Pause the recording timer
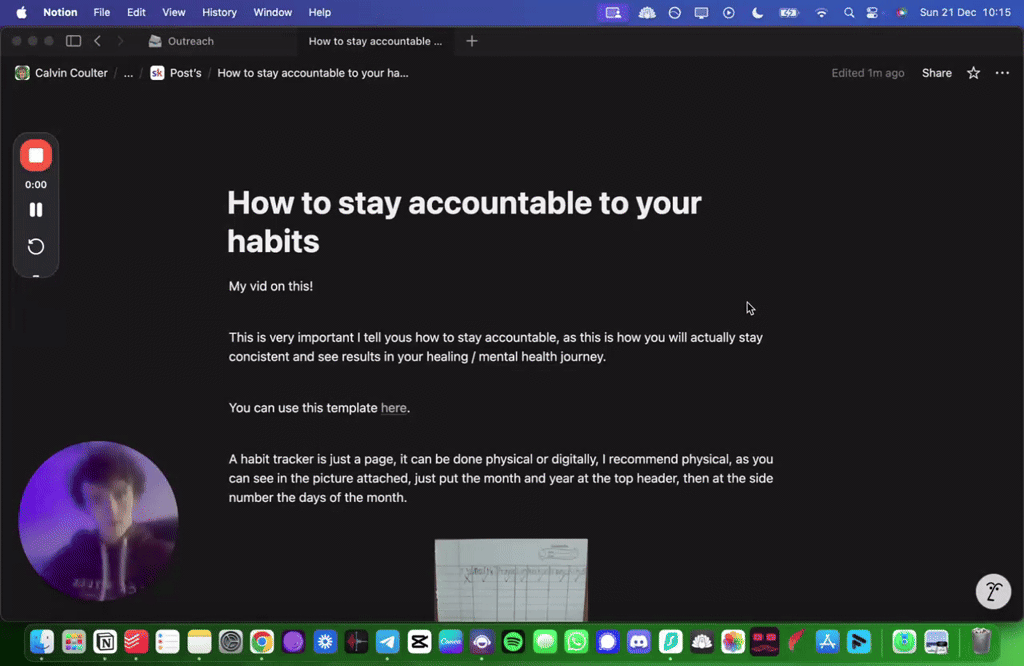This screenshot has width=1024, height=666. click(36, 209)
